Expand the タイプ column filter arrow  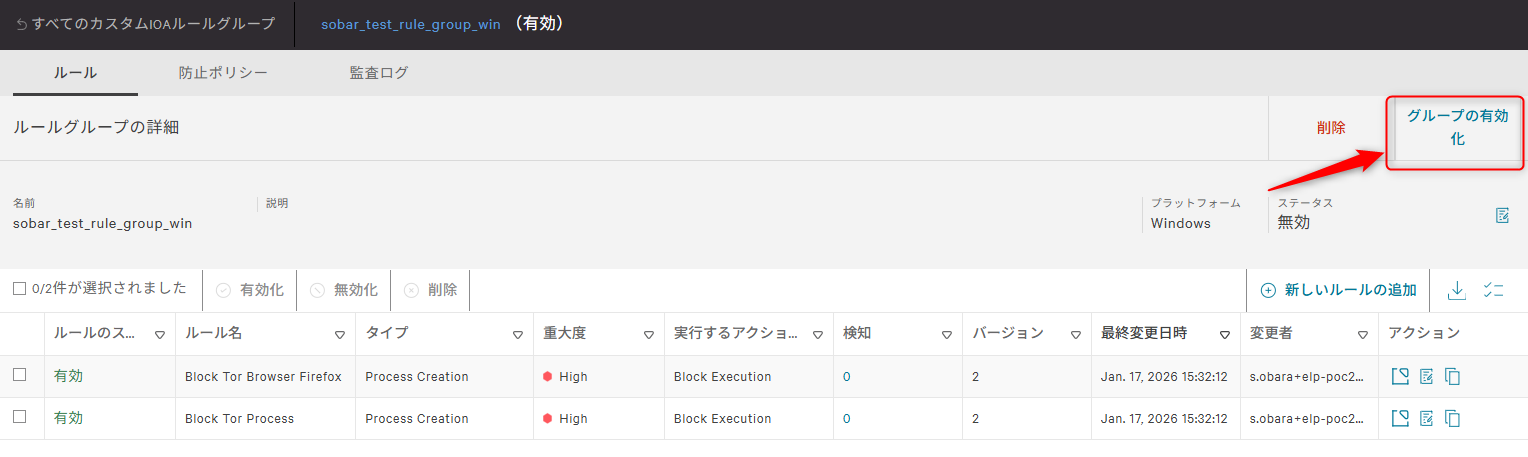click(x=518, y=335)
